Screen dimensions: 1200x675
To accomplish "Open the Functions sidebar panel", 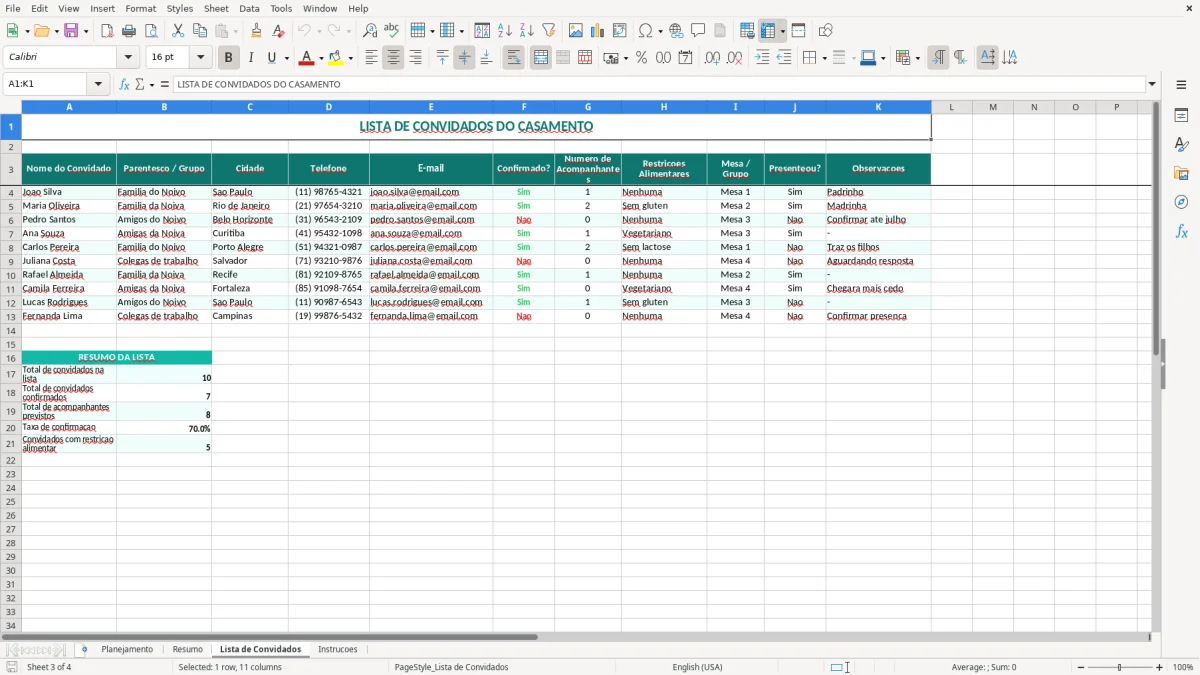I will point(1181,231).
